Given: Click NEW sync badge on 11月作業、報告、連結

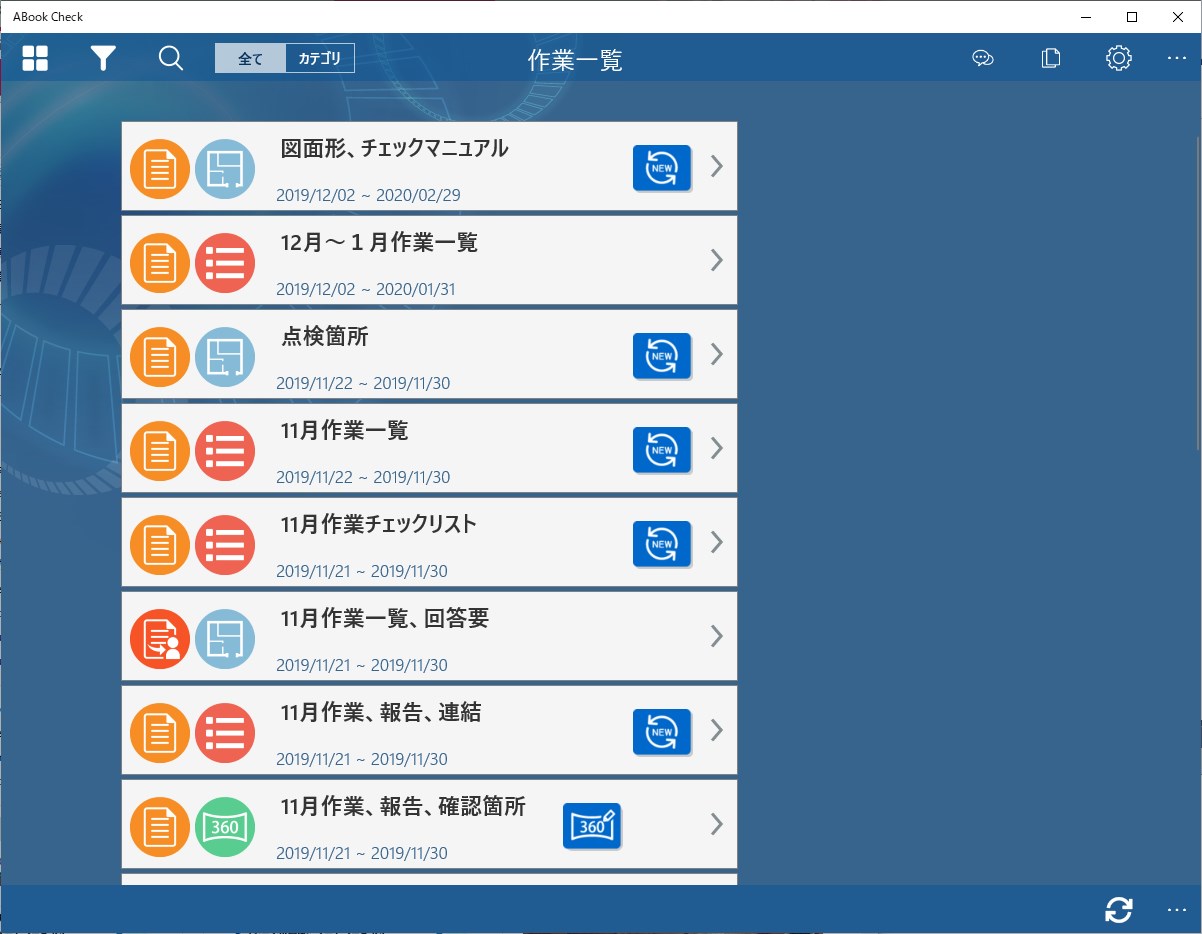Looking at the screenshot, I should click(662, 731).
